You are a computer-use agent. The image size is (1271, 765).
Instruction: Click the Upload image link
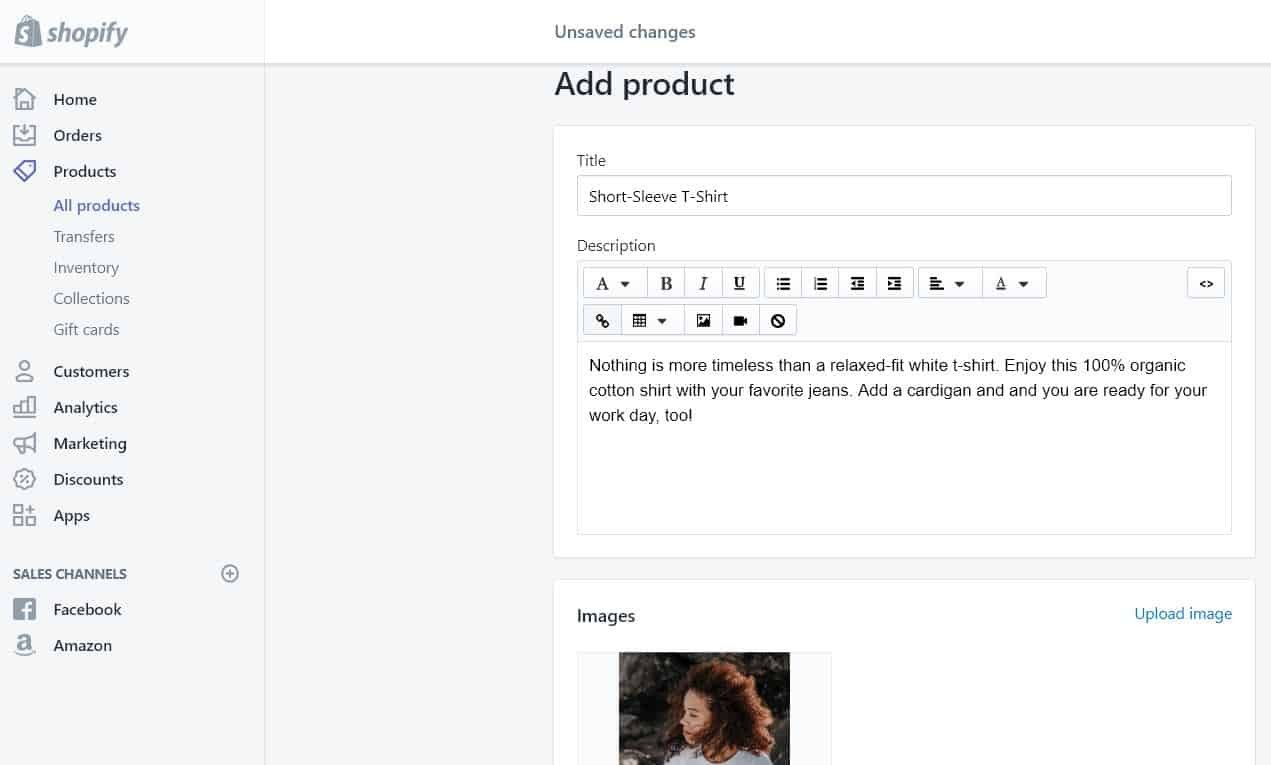click(1183, 614)
